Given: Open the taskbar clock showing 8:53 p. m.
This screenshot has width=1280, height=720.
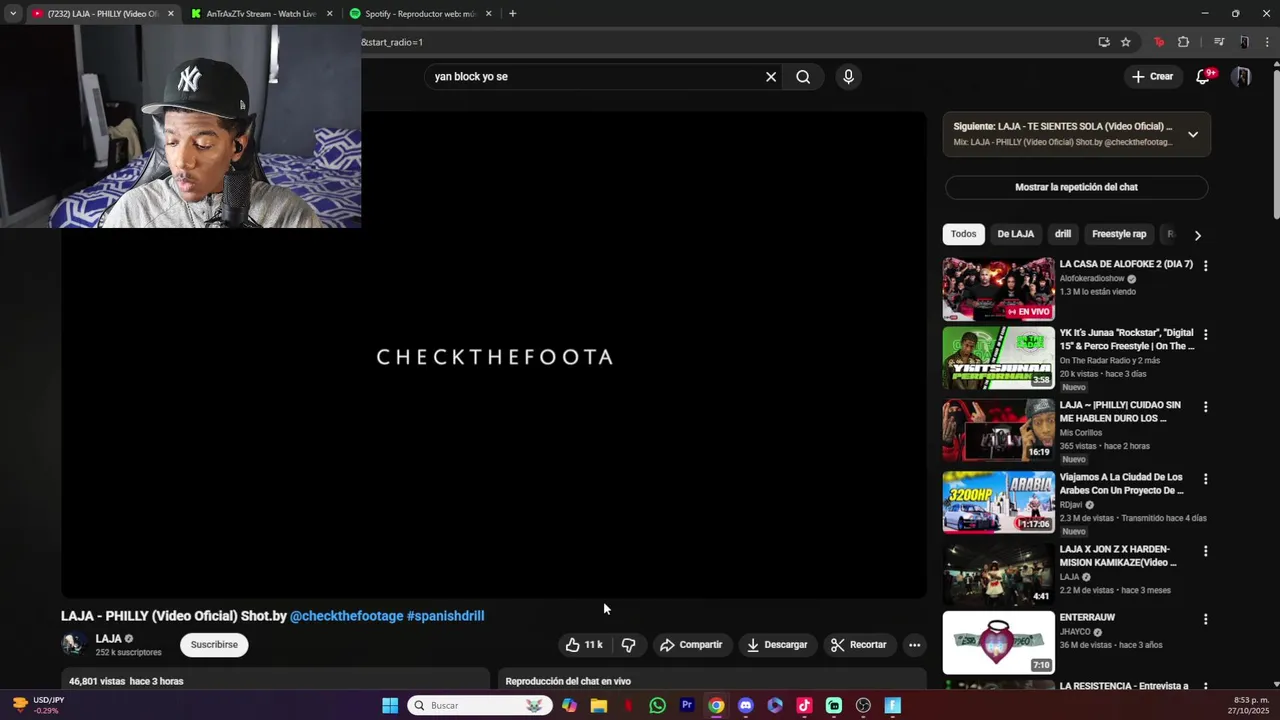Looking at the screenshot, I should coord(1250,705).
